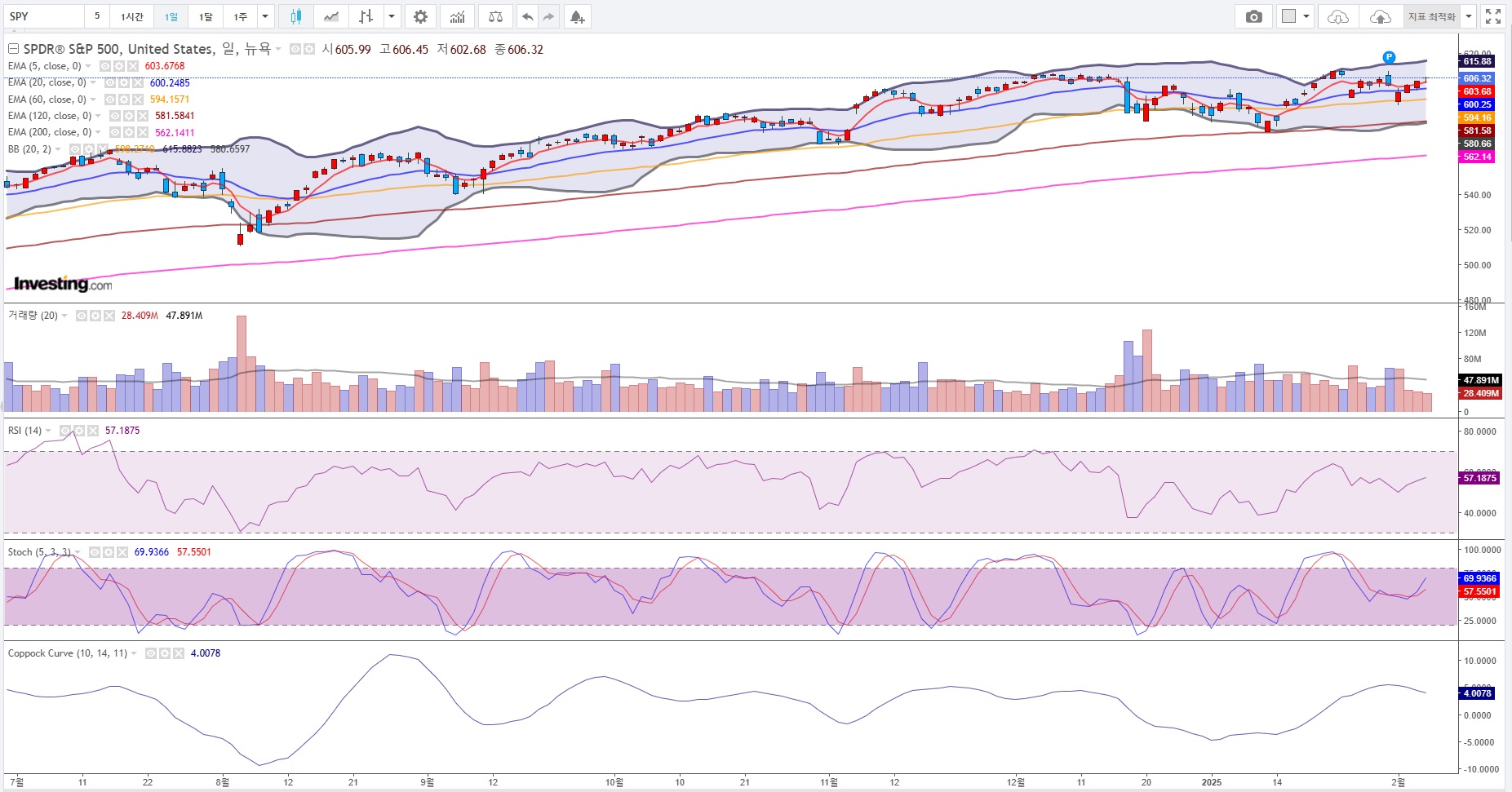This screenshot has height=792, width=1512.
Task: Click the 거래량 (20) label
Action: (33, 316)
